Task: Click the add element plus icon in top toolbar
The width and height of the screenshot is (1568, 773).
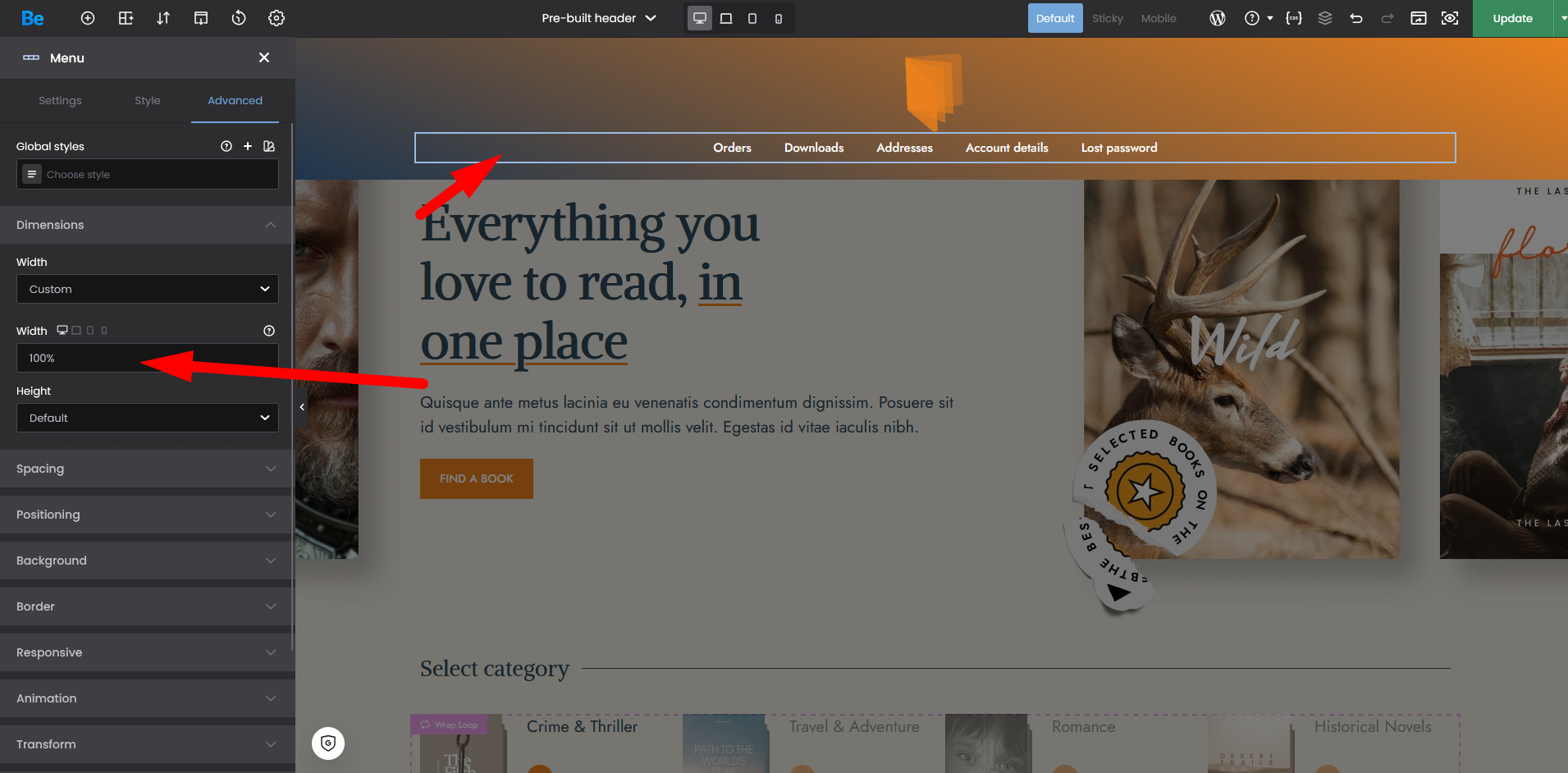Action: point(88,18)
